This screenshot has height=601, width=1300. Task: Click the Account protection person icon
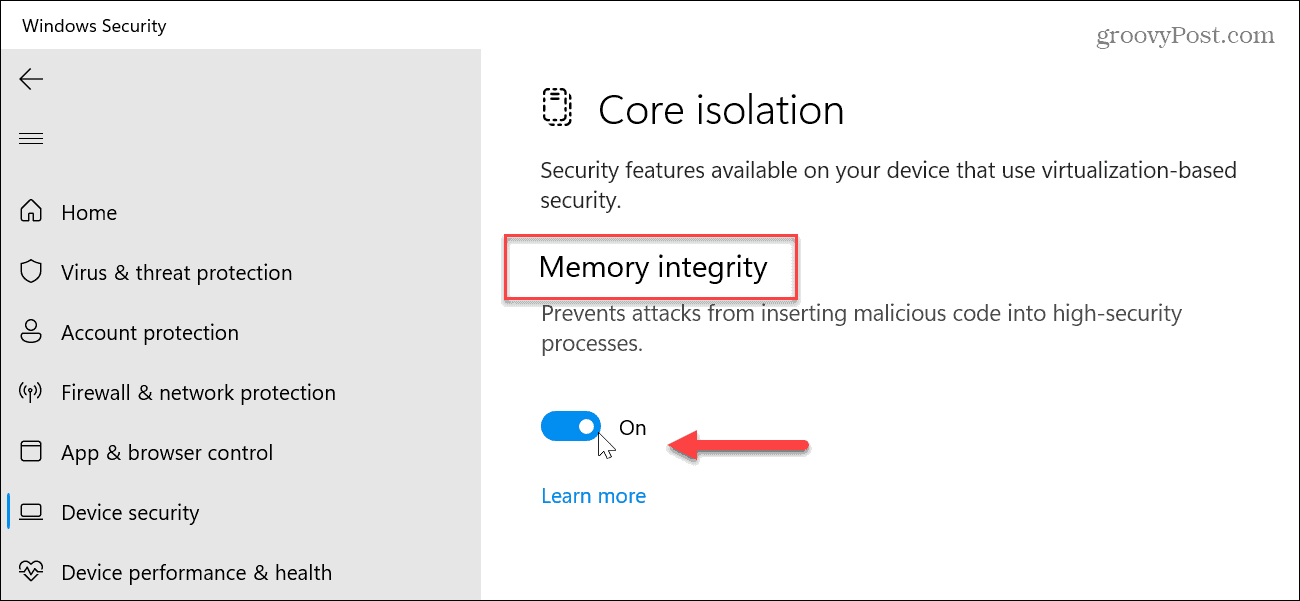[x=32, y=332]
